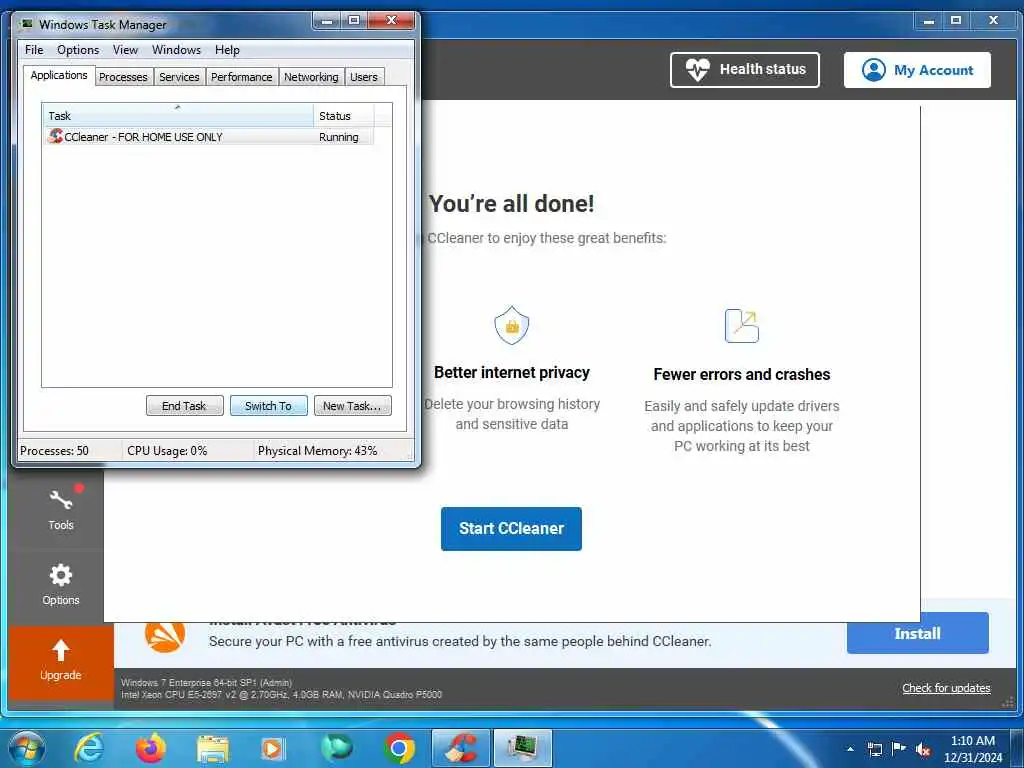1024x768 pixels.
Task: Minimize the CCleaner window
Action: point(928,21)
